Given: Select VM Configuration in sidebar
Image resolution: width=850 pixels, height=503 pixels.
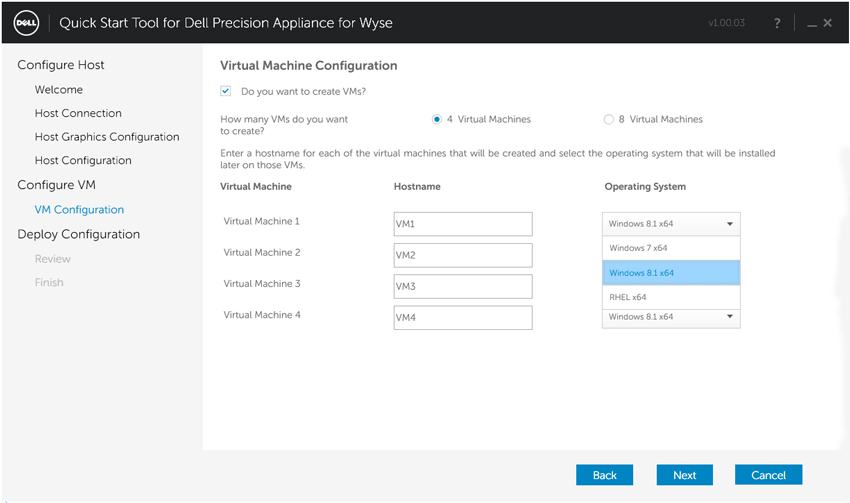Looking at the screenshot, I should tap(79, 210).
